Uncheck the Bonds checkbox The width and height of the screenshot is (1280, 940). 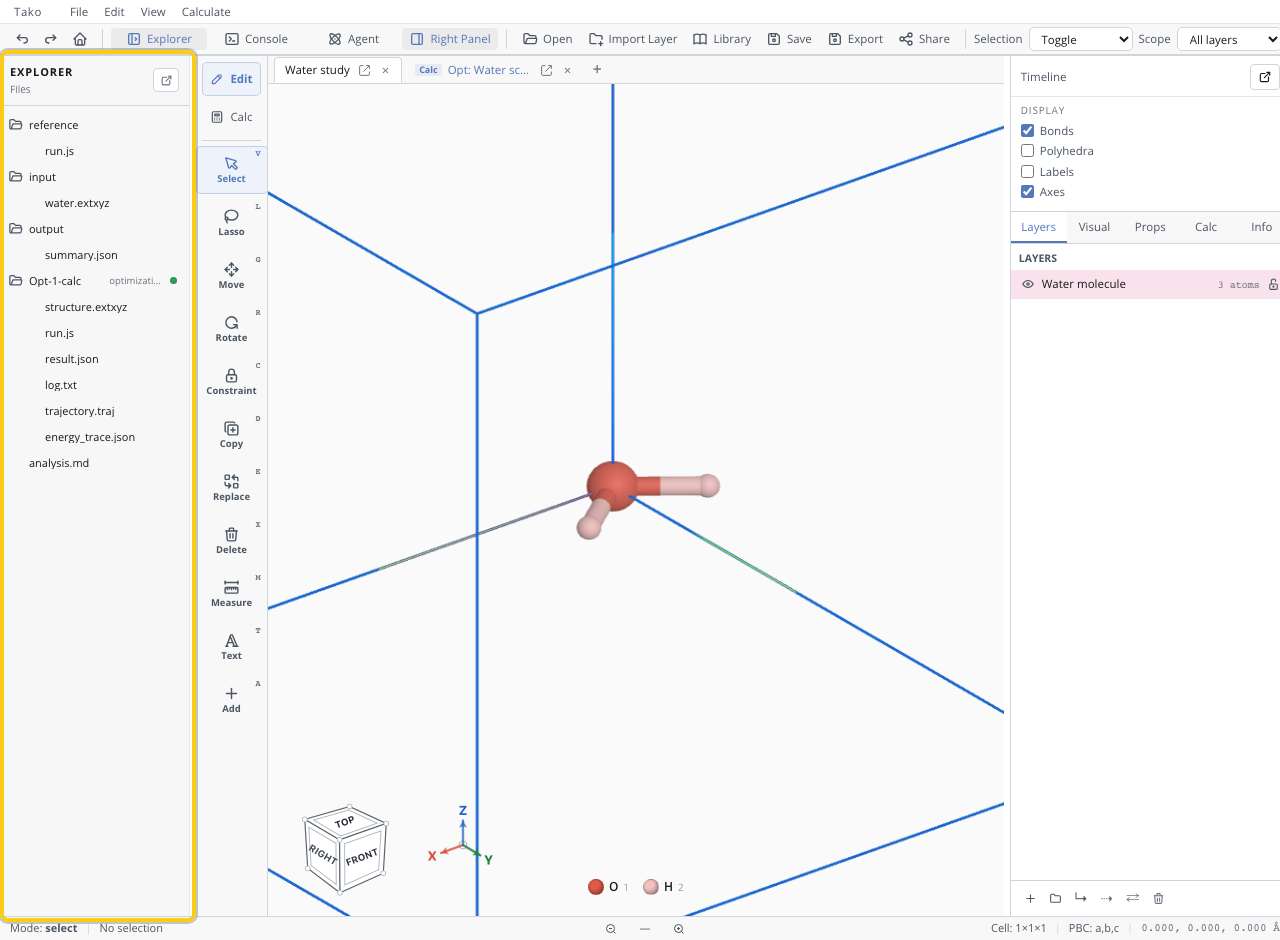coord(1027,131)
